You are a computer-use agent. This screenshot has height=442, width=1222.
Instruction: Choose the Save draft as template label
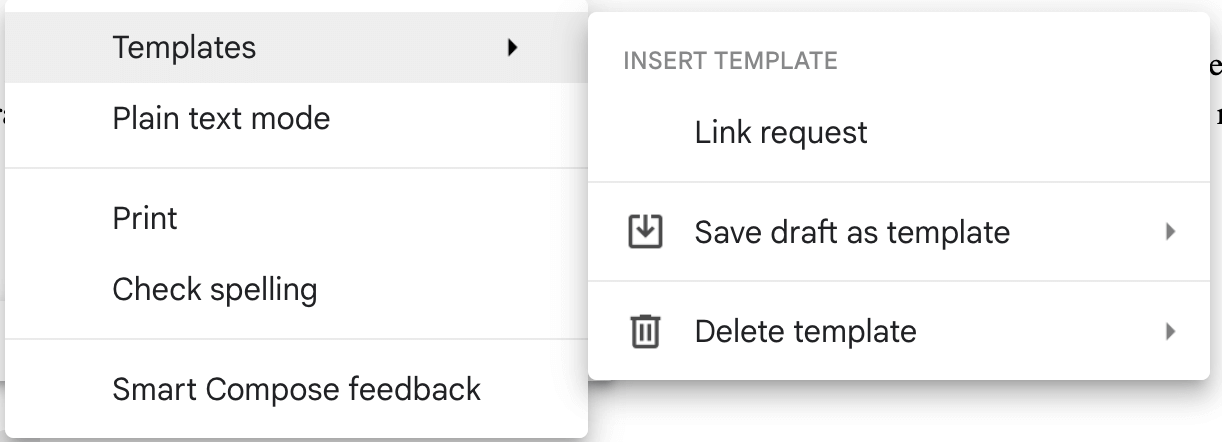pos(852,232)
